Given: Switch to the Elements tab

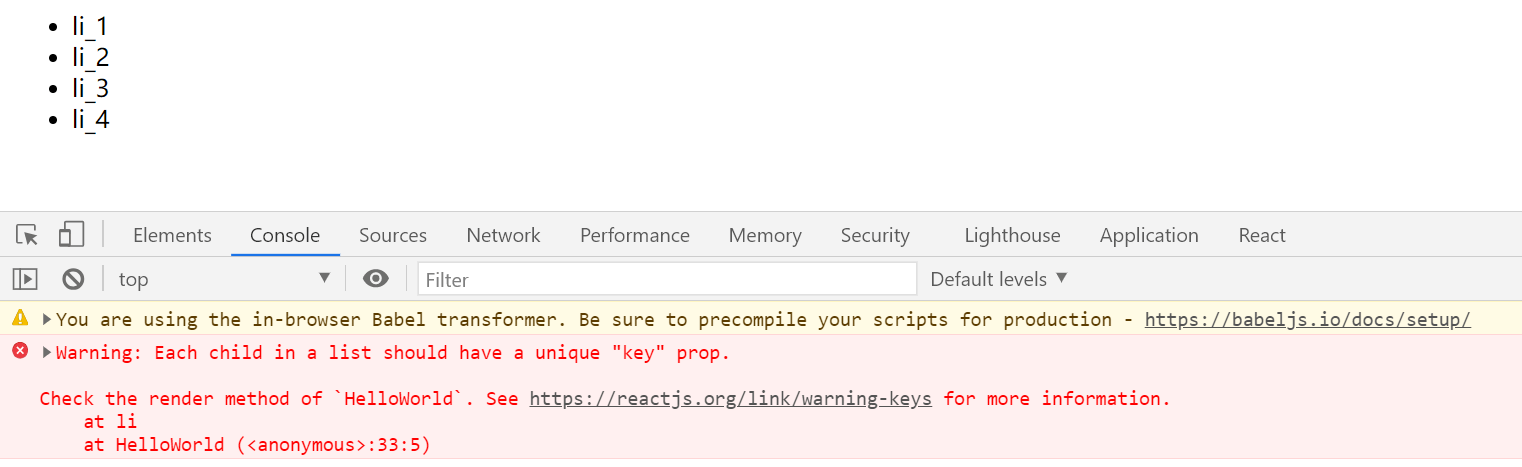Looking at the screenshot, I should tap(172, 235).
